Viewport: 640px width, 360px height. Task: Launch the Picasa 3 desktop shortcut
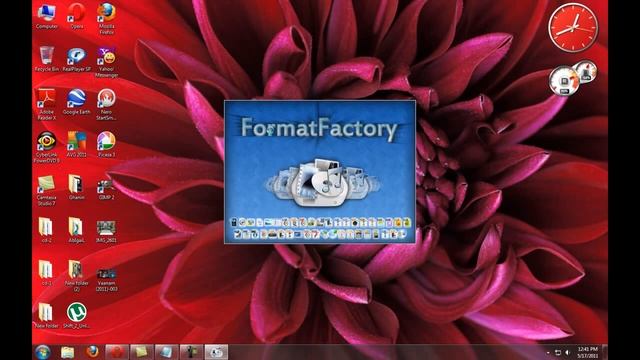[107, 144]
